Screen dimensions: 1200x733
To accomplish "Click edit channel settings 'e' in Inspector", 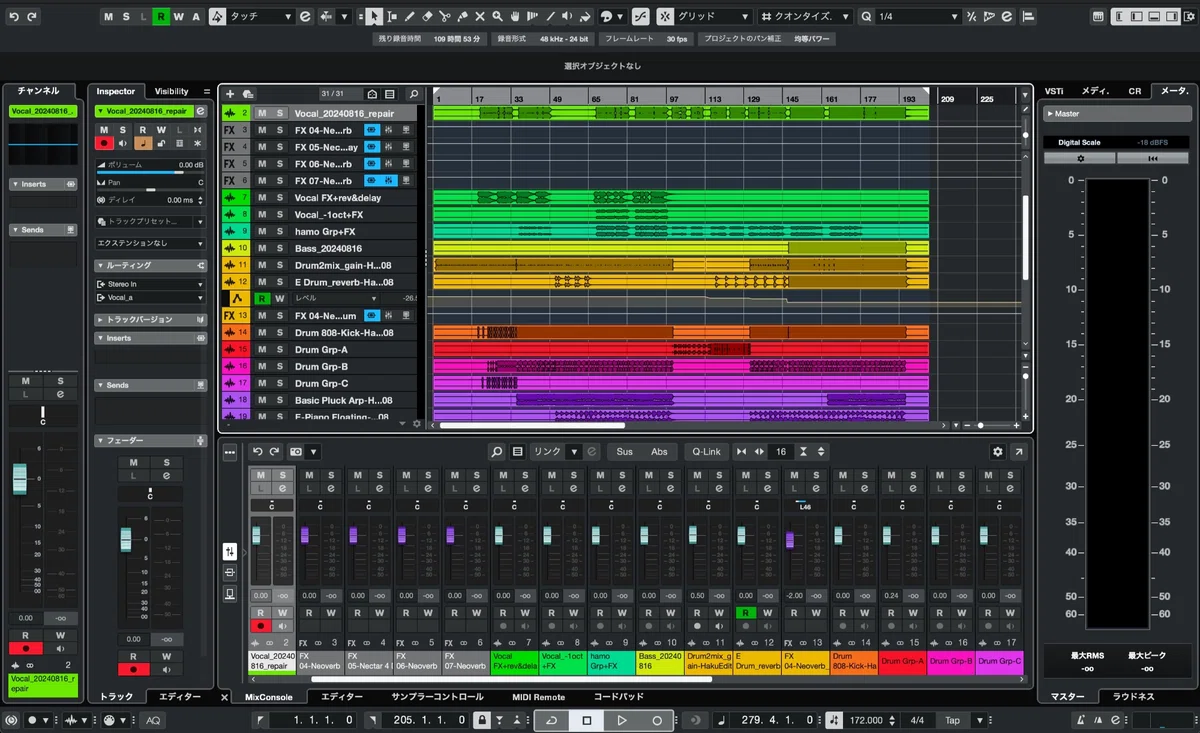I will 201,111.
